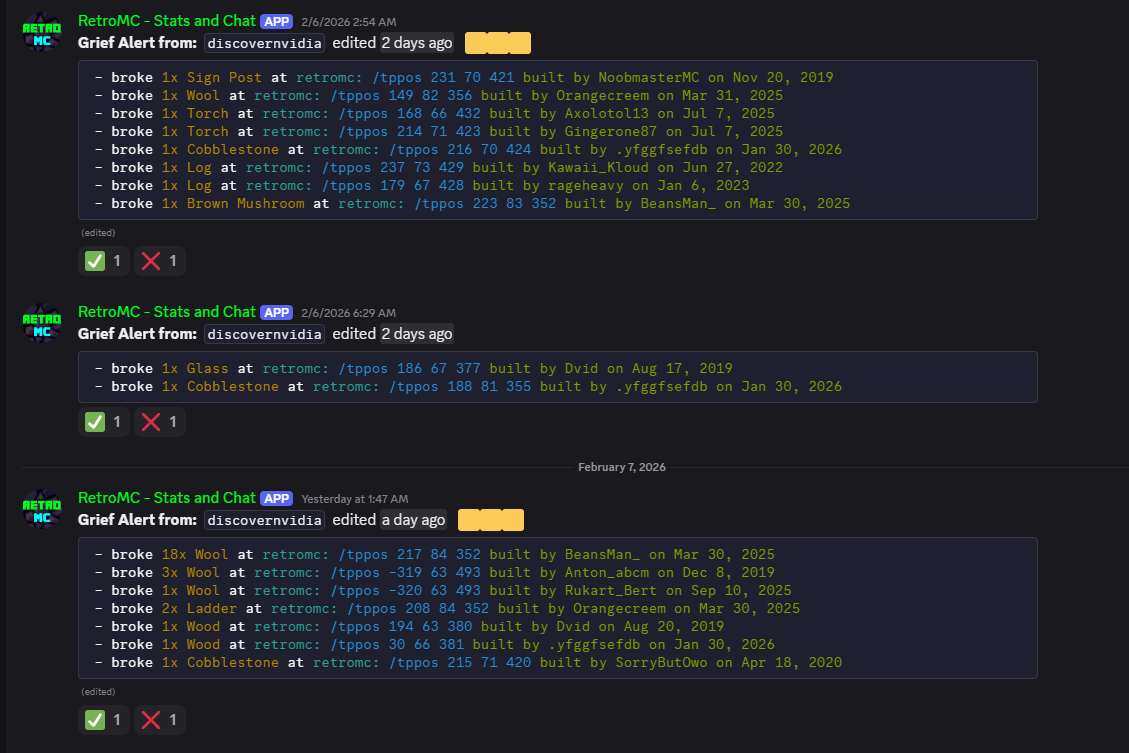Toggle red X reaction under the 6:29 AM alert
1129x753 pixels.
[160, 422]
